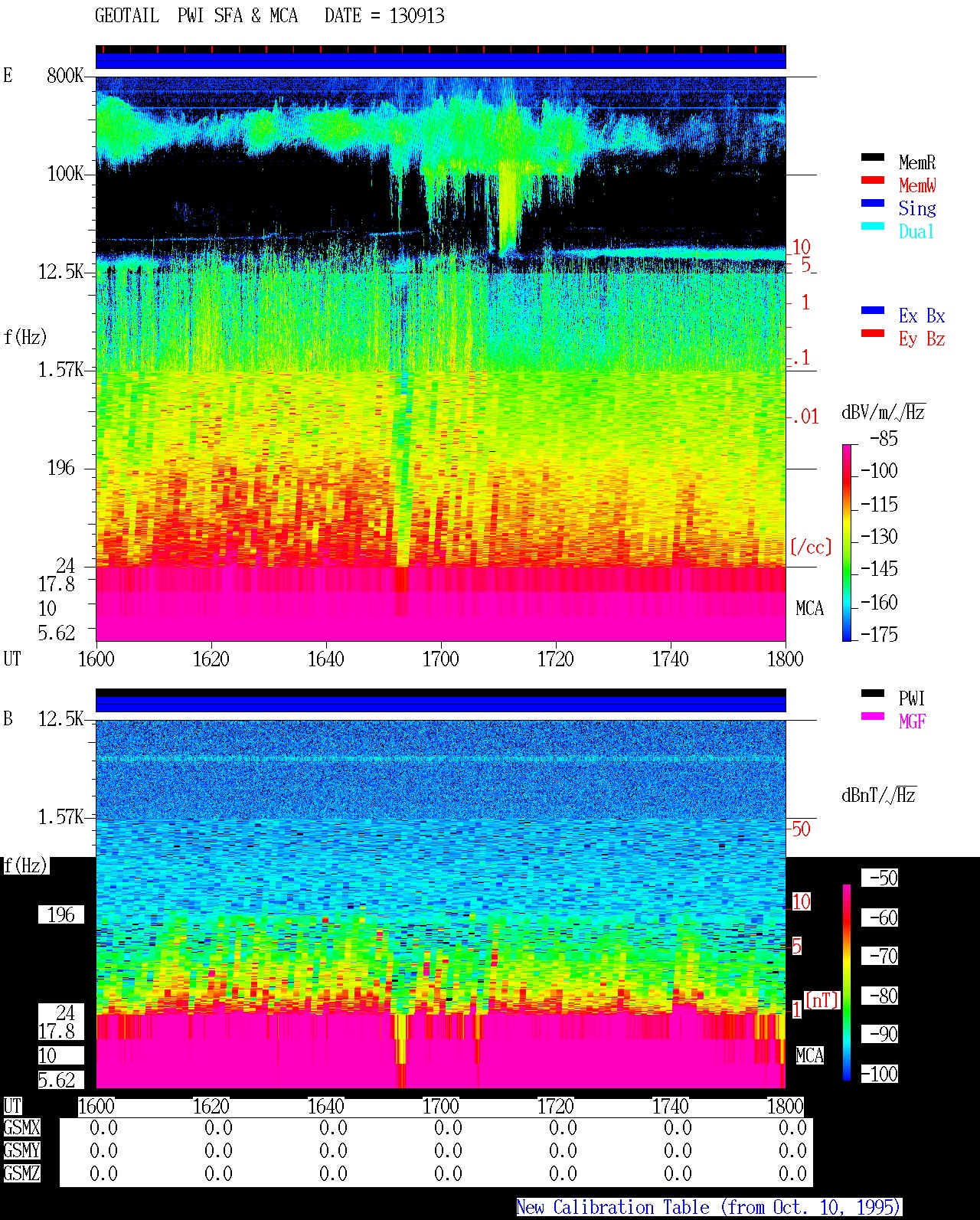Viewport: 980px width, 1220px height.
Task: Click the cyan Dual legend swatch
Action: coord(873,226)
